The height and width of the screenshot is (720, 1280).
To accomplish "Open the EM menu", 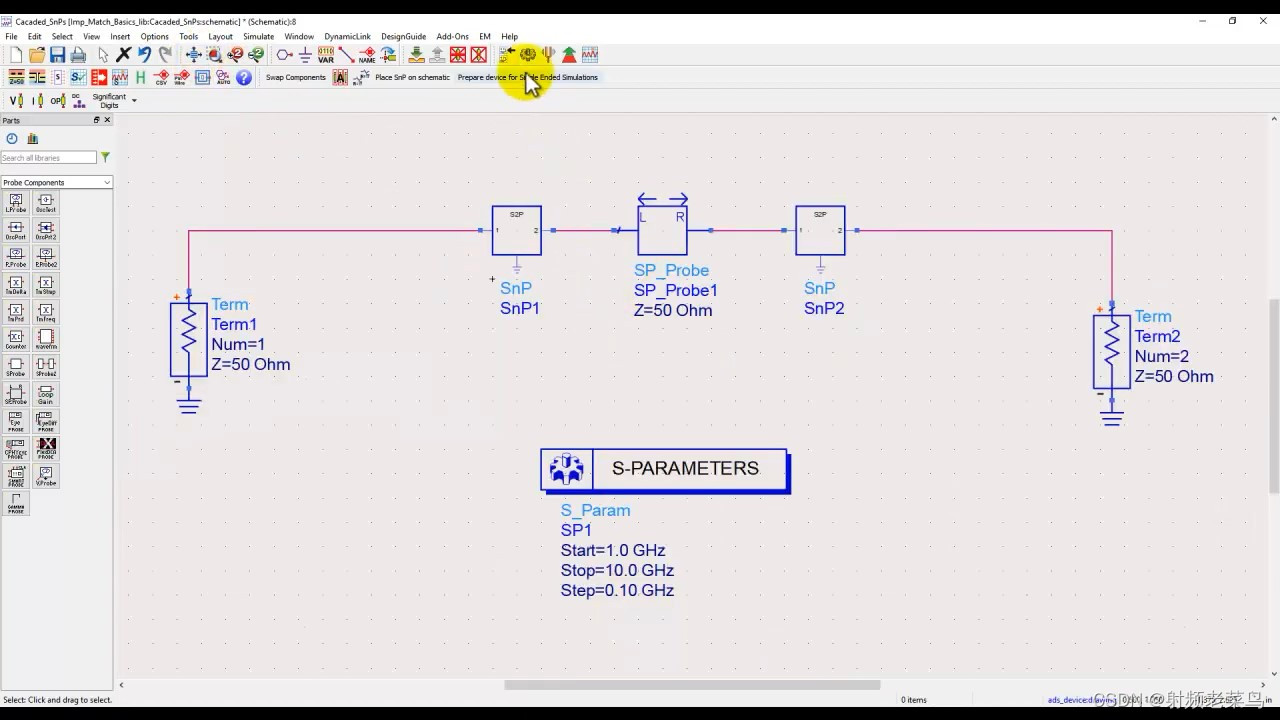I will (x=485, y=36).
